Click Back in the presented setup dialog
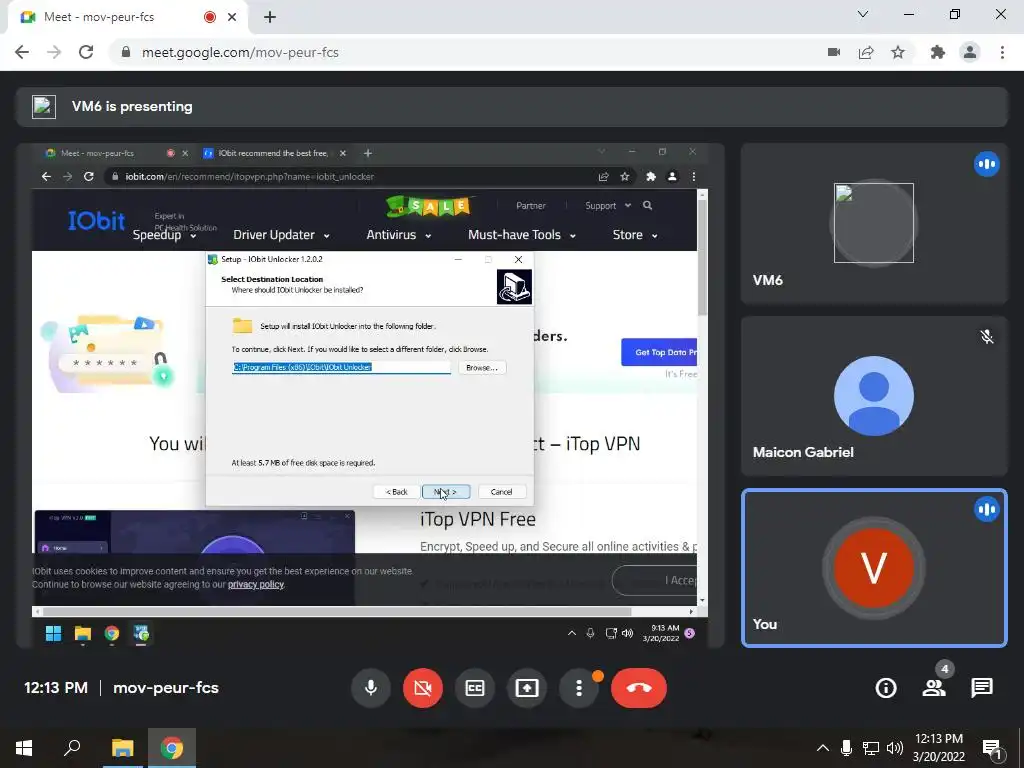Image resolution: width=1024 pixels, height=768 pixels. (x=396, y=492)
